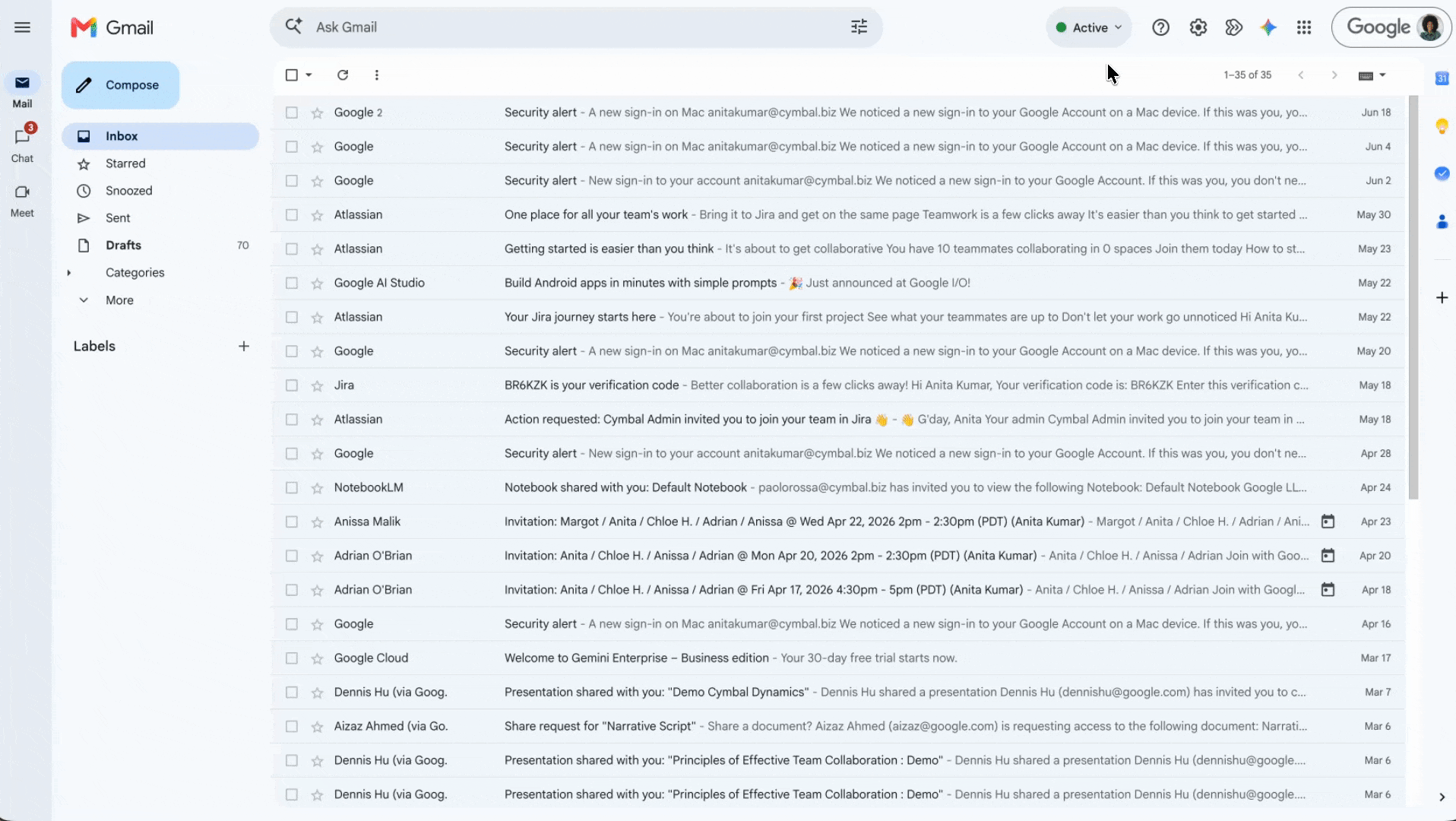Expand the Categories section
Viewport: 1456px width, 821px height.
coord(69,272)
